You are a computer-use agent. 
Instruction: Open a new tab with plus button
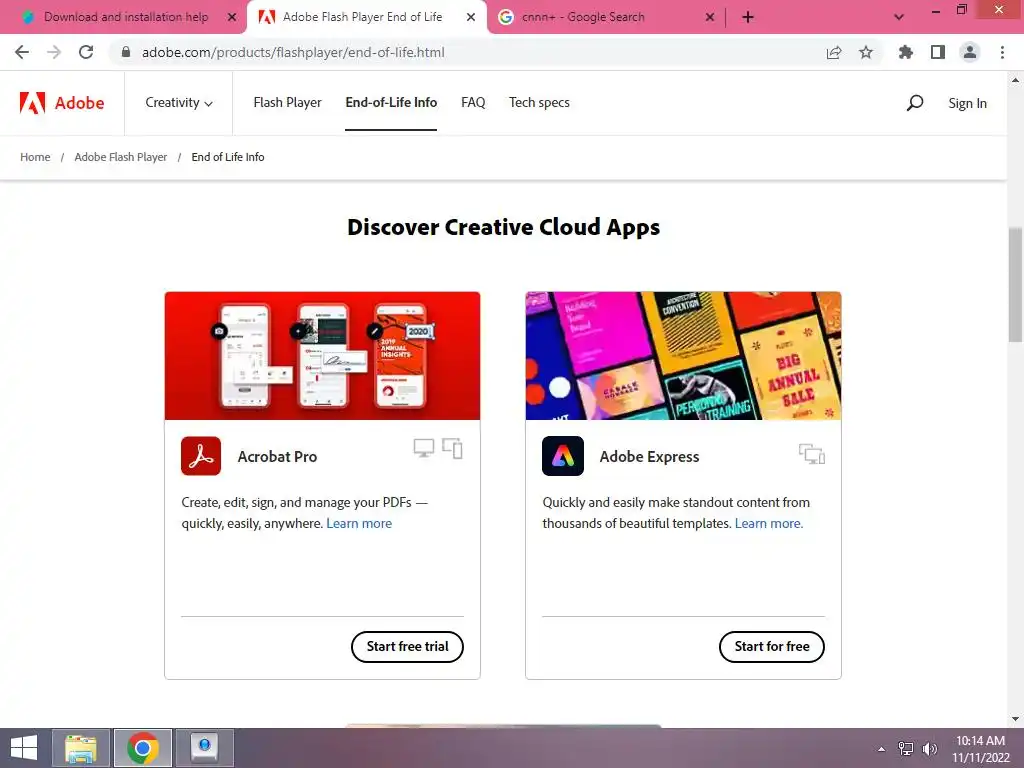pos(748,17)
